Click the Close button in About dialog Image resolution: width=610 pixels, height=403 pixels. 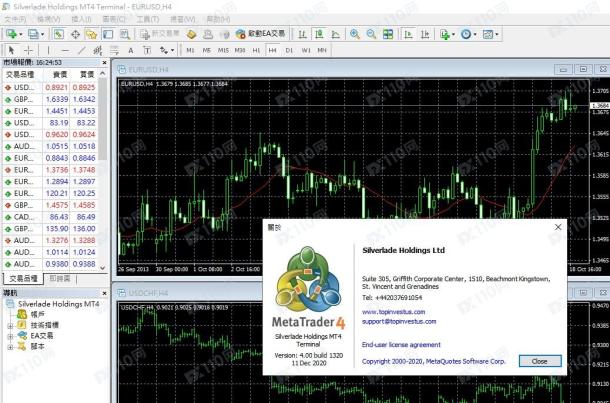pyautogui.click(x=540, y=361)
